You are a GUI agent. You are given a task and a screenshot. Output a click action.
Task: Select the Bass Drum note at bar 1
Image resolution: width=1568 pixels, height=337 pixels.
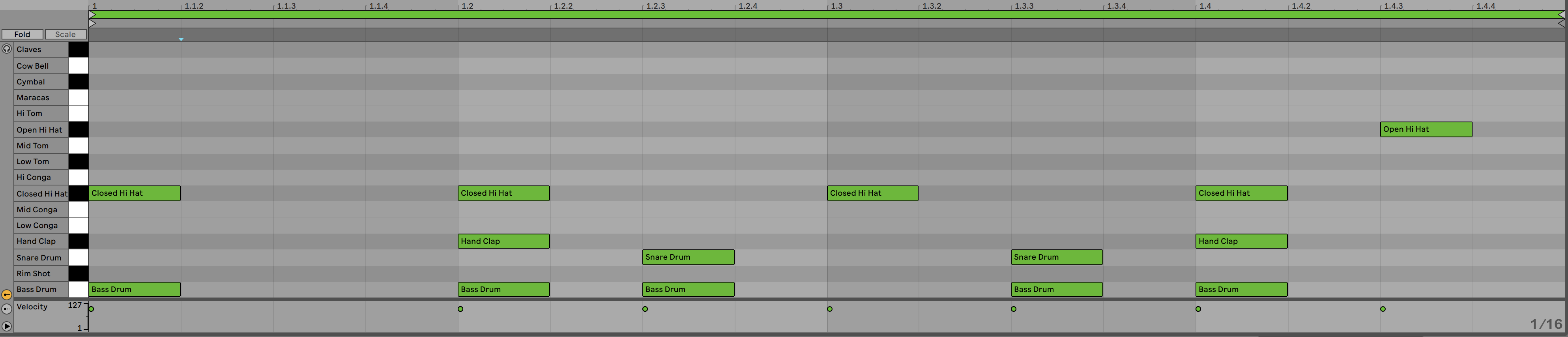(135, 289)
